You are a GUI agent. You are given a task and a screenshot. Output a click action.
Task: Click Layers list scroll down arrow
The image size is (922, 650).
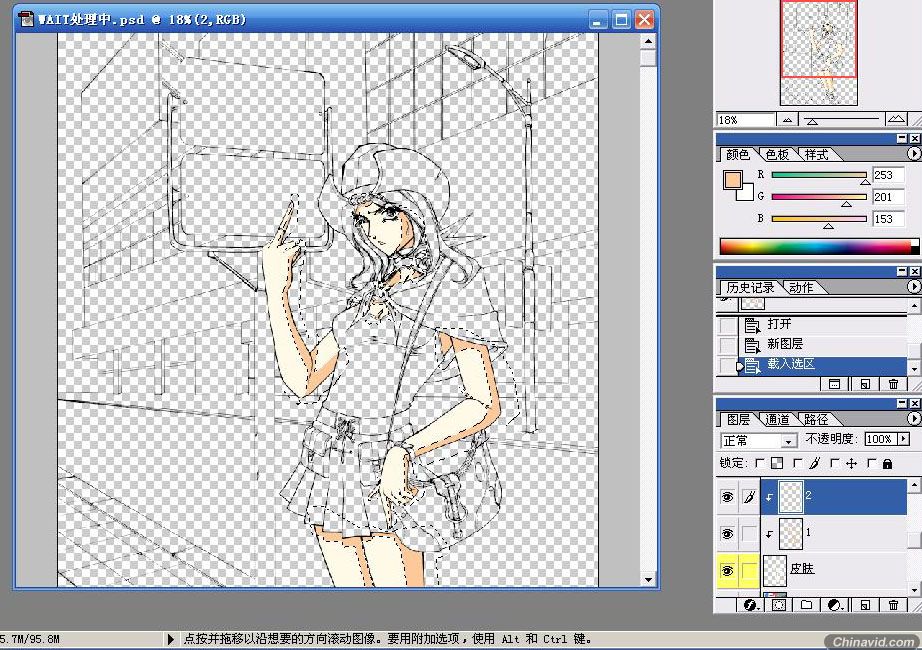coord(914,590)
